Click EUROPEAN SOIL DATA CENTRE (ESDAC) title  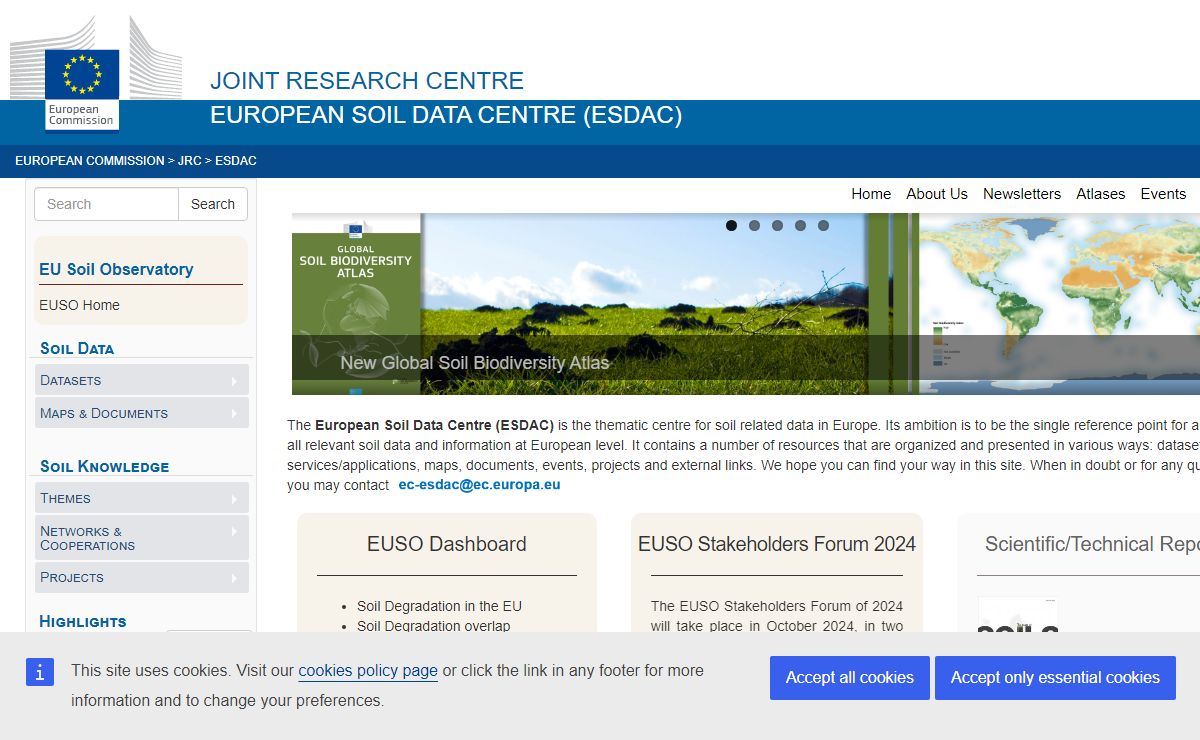(x=446, y=115)
